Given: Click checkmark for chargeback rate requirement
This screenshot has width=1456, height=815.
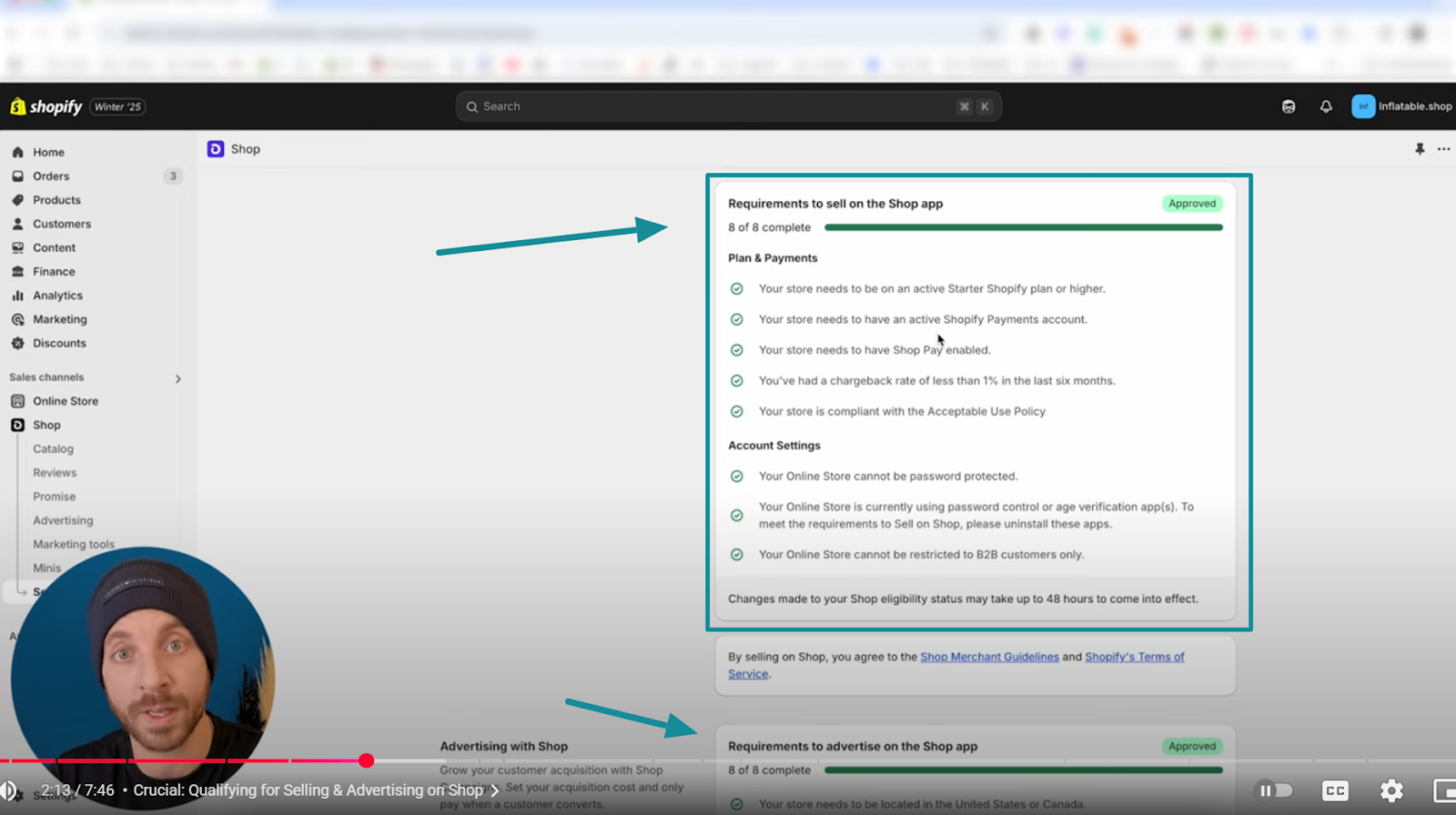Looking at the screenshot, I should [x=737, y=381].
